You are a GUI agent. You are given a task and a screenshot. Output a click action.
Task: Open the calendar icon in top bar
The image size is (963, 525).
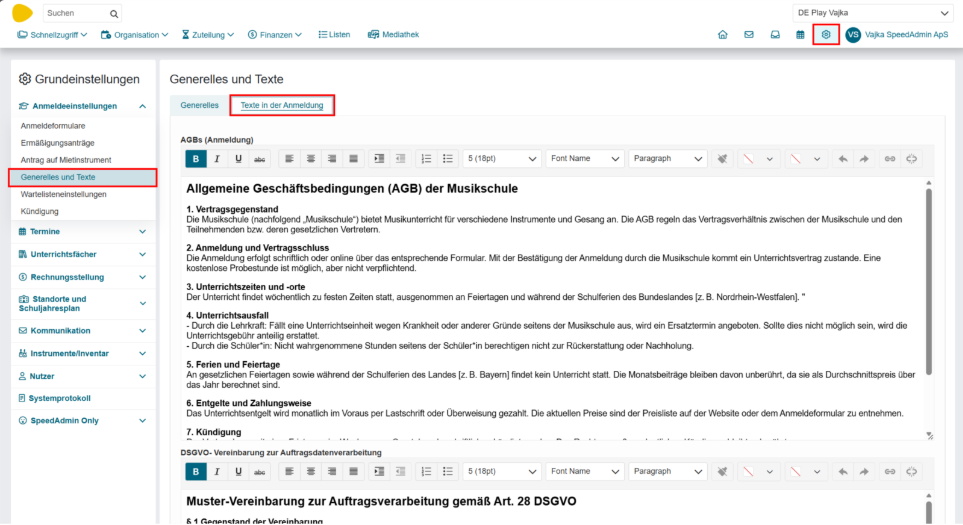pos(800,34)
